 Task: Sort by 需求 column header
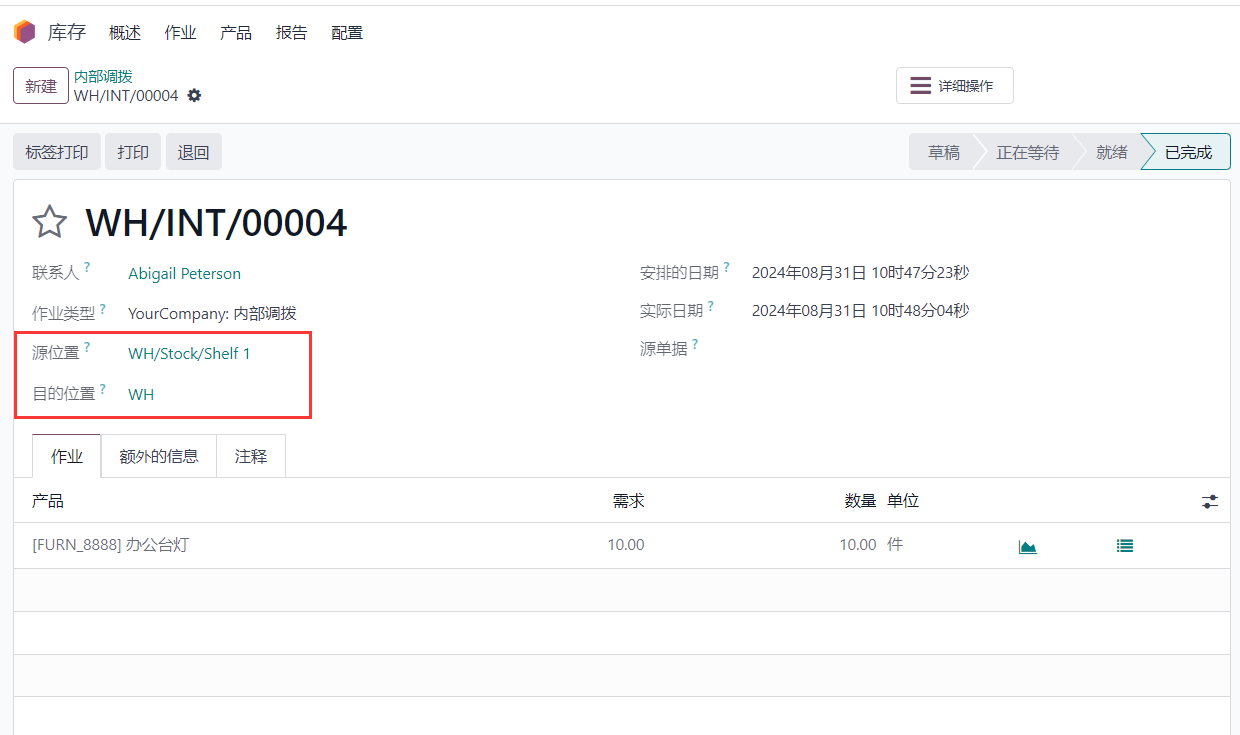[x=628, y=501]
